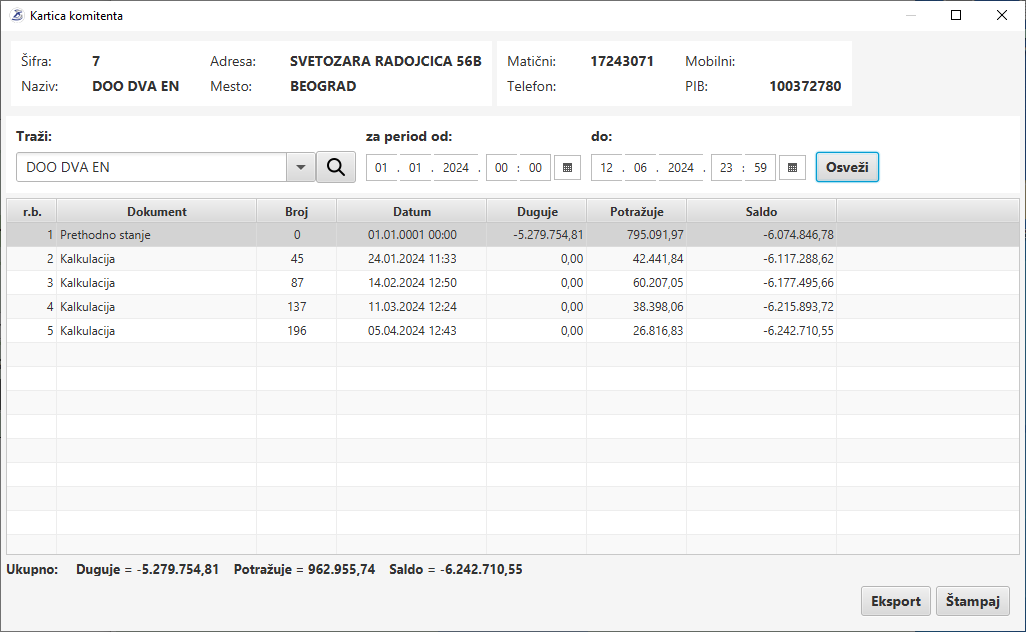The height and width of the screenshot is (632, 1026).
Task: Open the start date calendar picker
Action: coord(567,168)
